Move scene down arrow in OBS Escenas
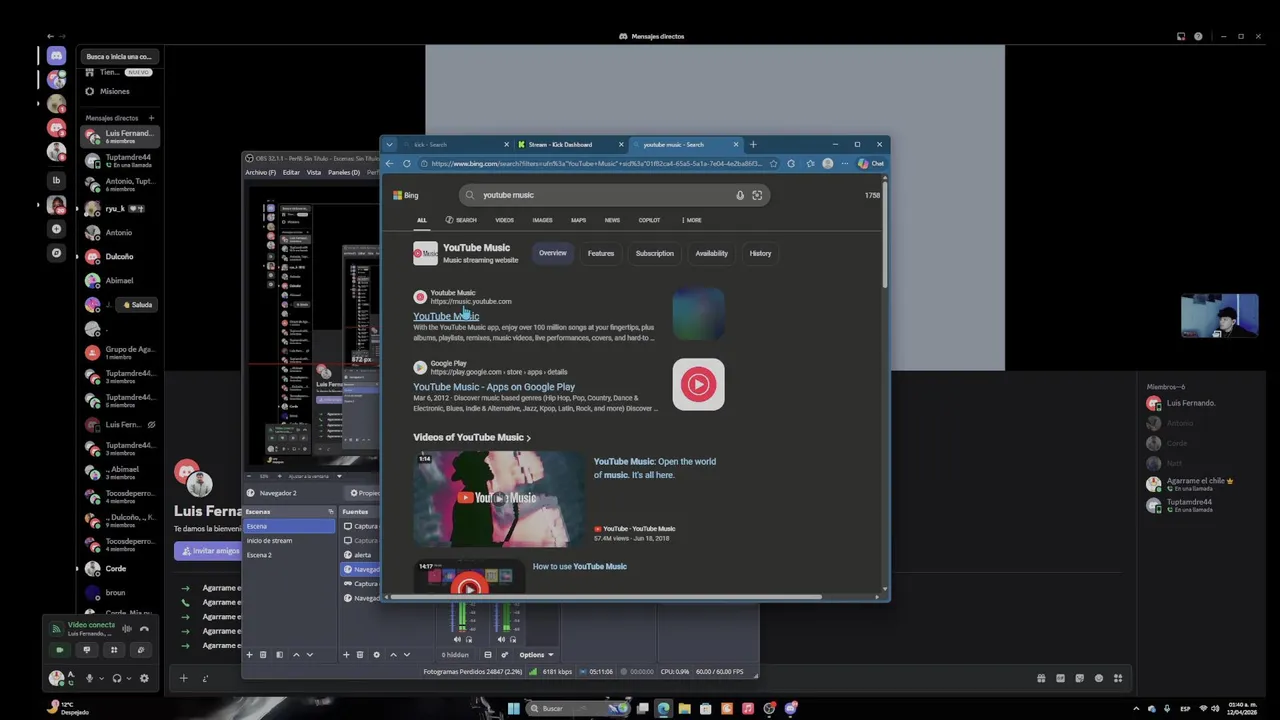Image resolution: width=1280 pixels, height=720 pixels. coord(309,655)
